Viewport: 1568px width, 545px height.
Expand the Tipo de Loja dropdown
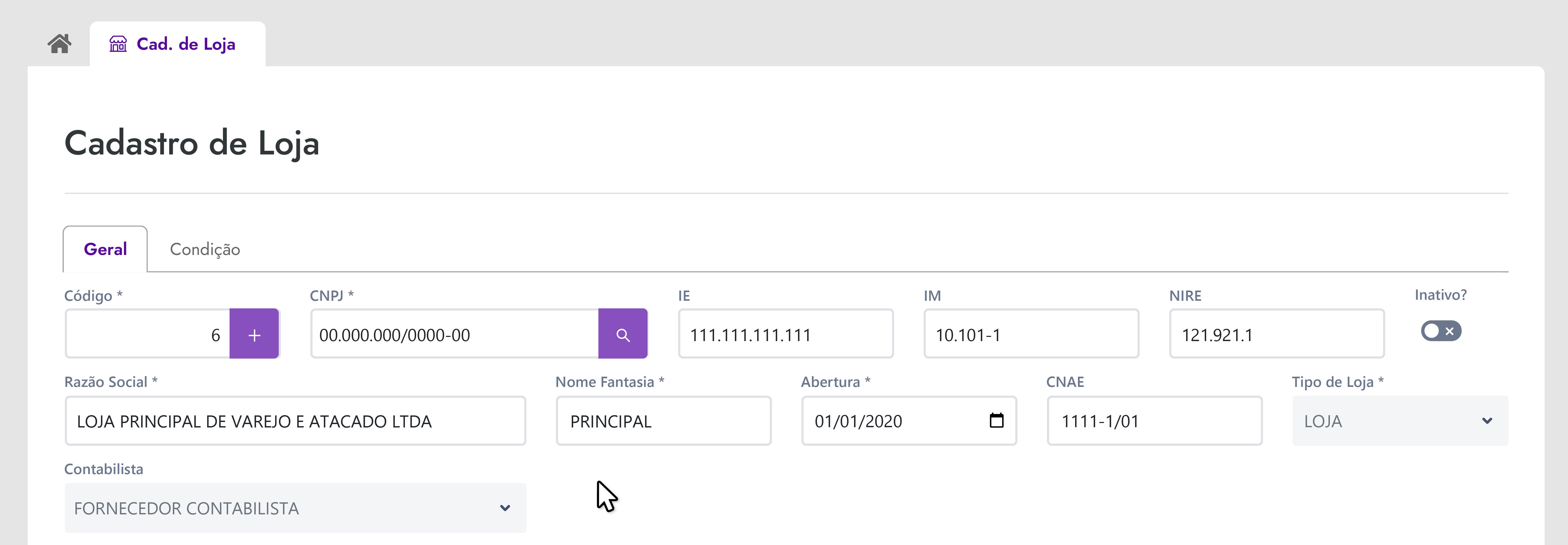click(x=1400, y=421)
